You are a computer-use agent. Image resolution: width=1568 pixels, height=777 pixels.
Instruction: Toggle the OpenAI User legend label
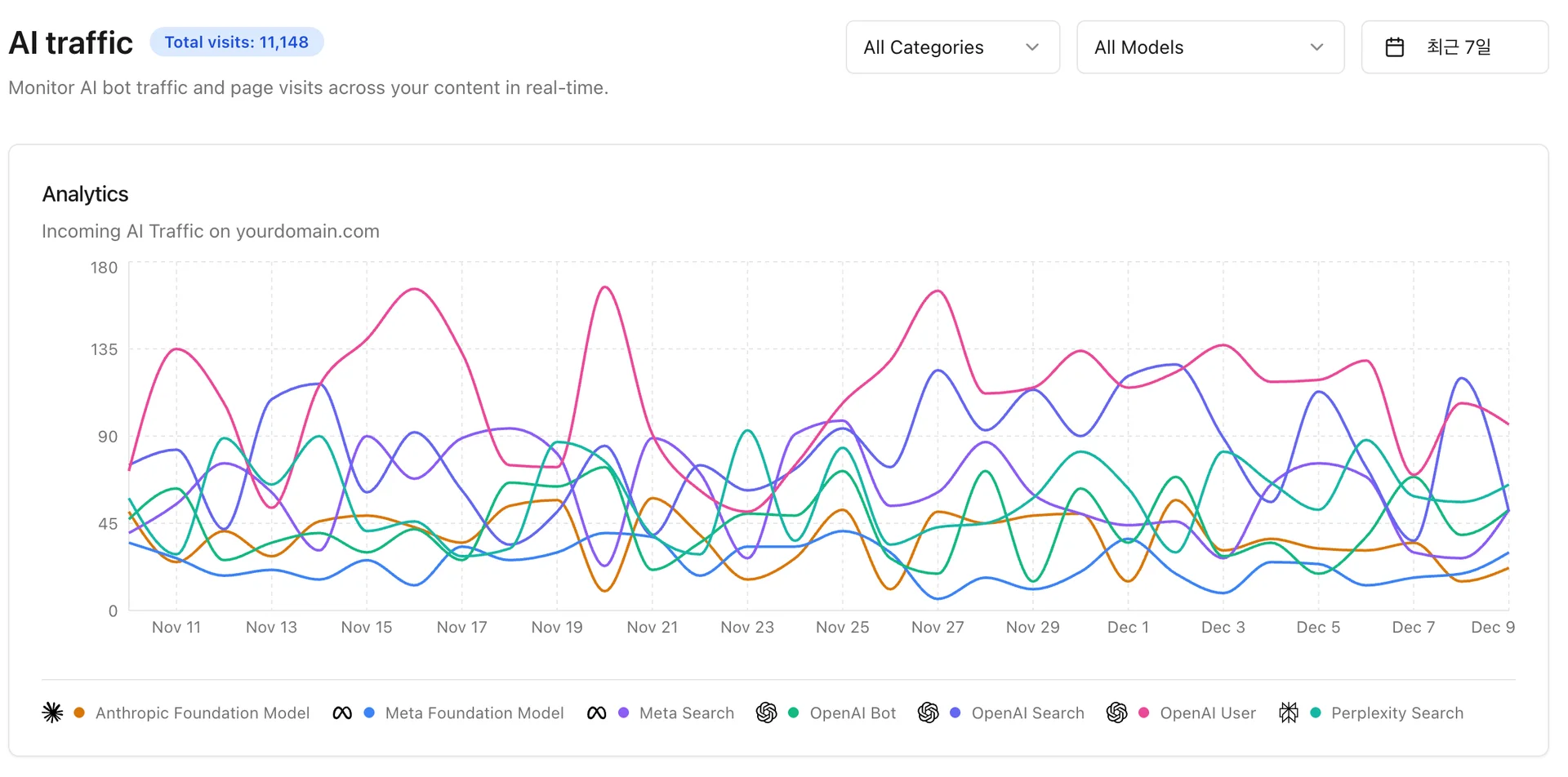point(1207,713)
